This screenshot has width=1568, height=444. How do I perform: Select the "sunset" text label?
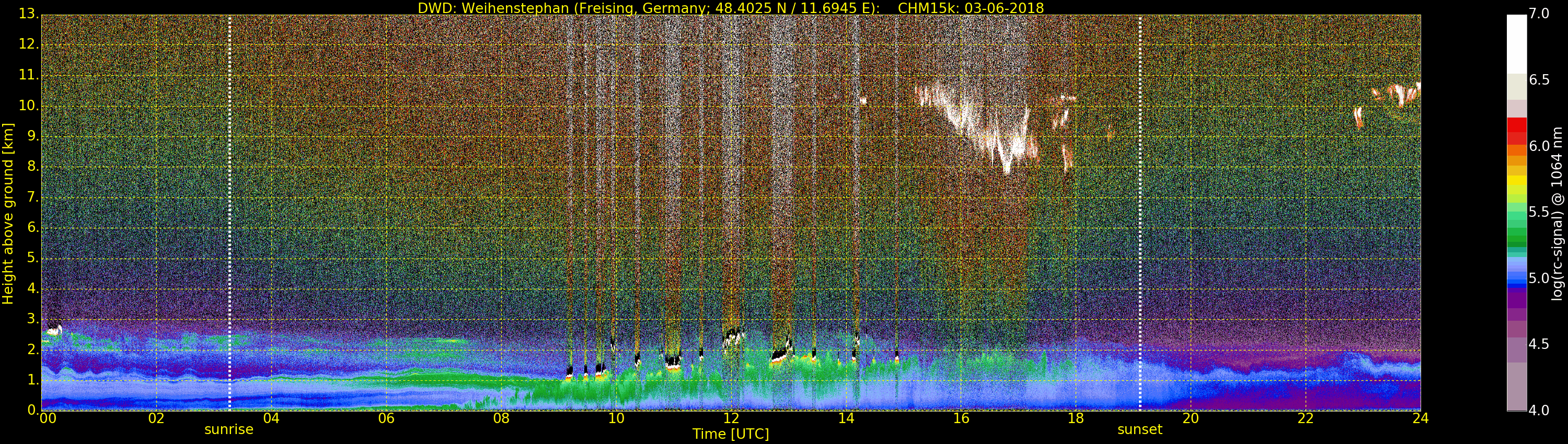1139,429
